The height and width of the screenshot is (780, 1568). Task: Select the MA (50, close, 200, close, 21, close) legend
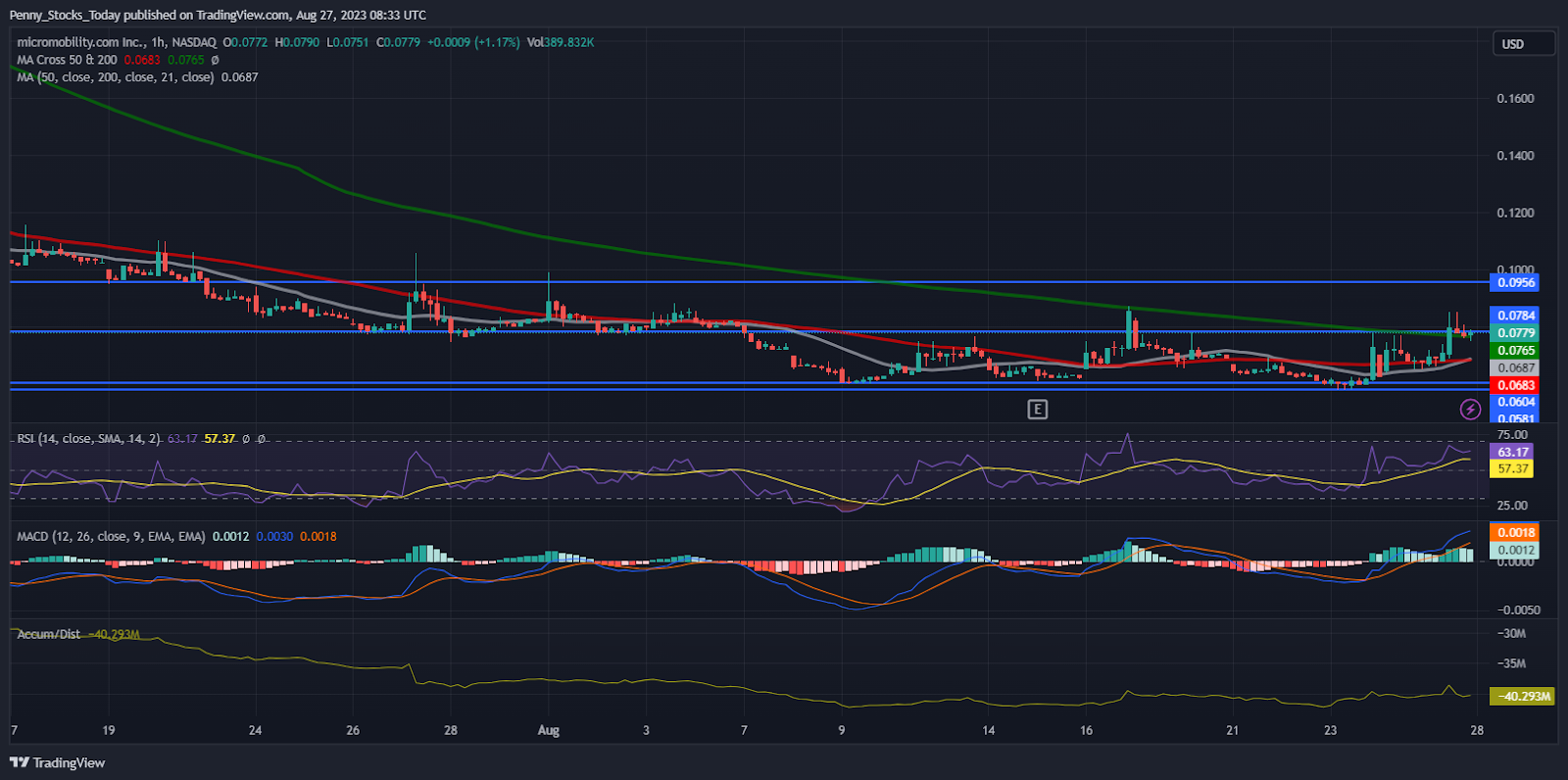coord(116,77)
